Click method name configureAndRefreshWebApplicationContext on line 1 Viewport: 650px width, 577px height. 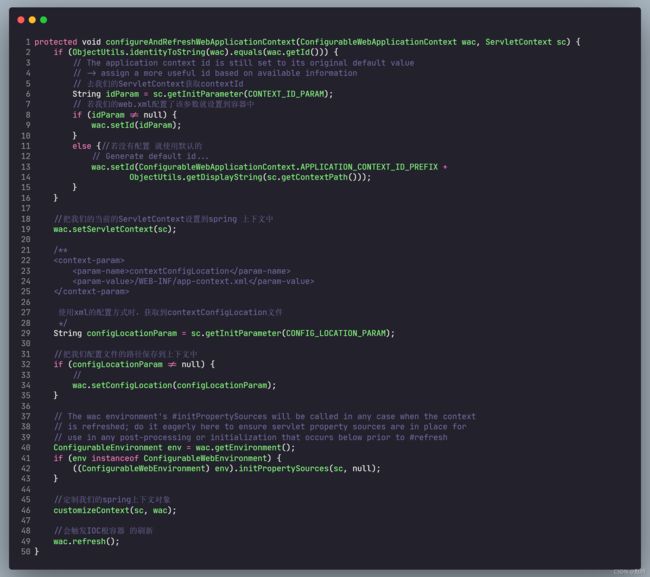pyautogui.click(x=200, y=42)
